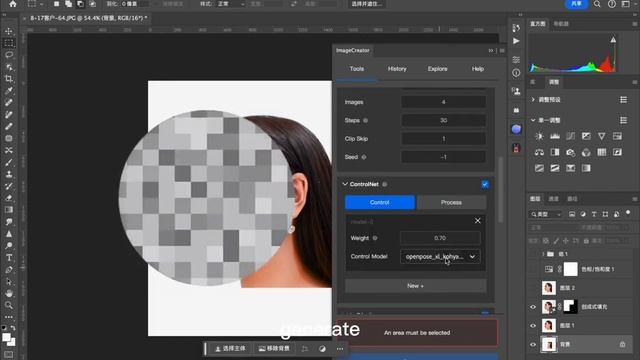The width and height of the screenshot is (640, 360).
Task: Select the Horizontal Type tool
Action: click(x=9, y=258)
